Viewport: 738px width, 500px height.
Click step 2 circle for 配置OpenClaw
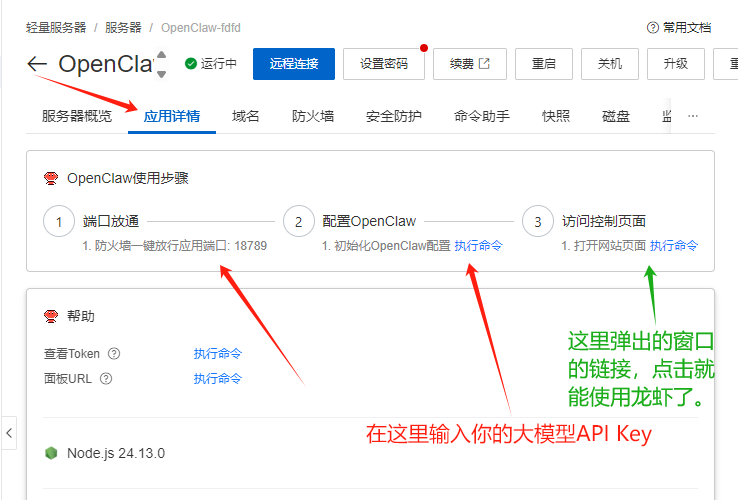coord(298,221)
